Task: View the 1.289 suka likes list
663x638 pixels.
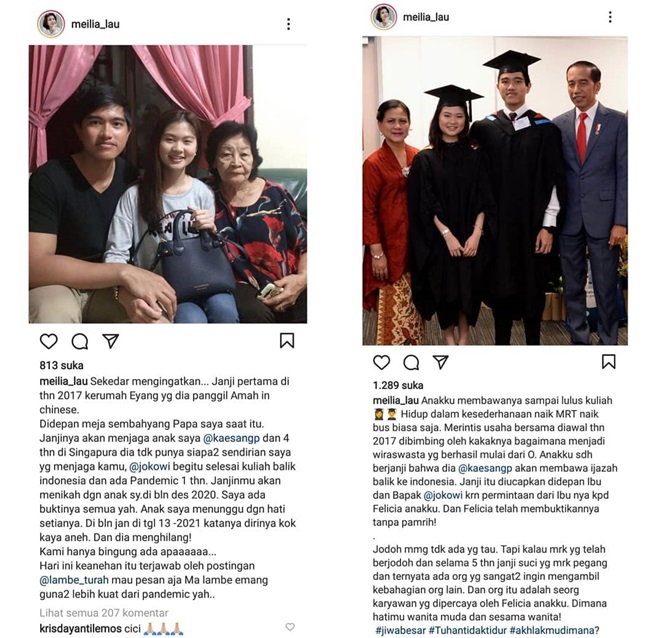Action: [398, 385]
